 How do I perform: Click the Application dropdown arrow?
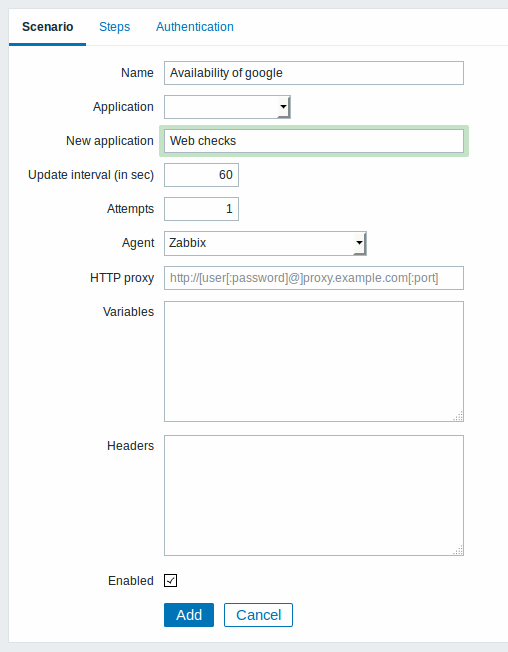coord(284,107)
